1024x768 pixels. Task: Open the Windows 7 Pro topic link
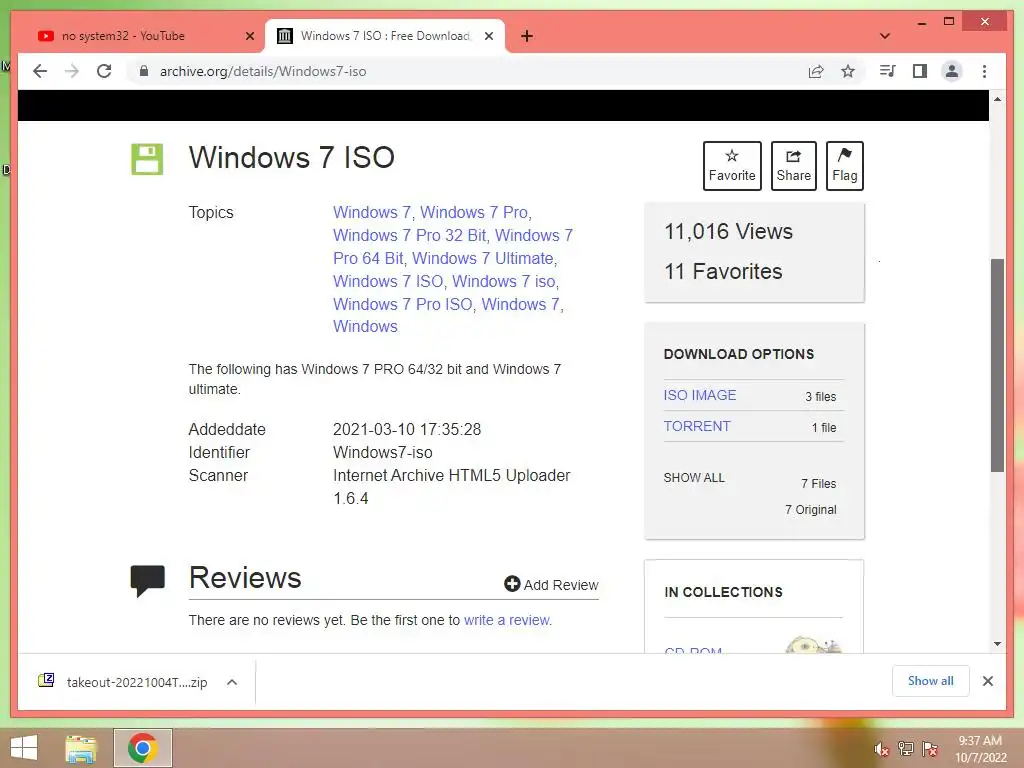474,213
